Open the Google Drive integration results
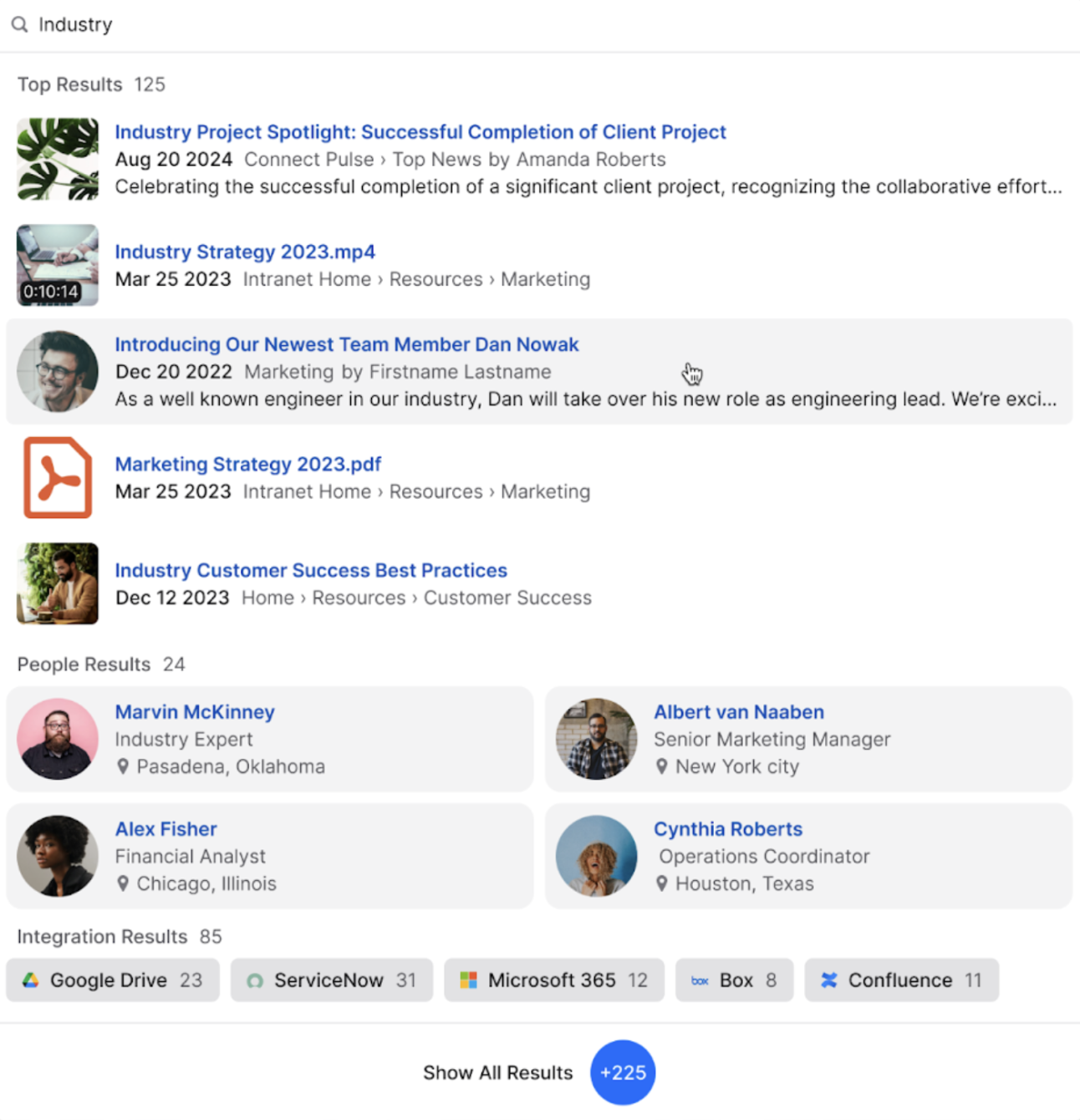This screenshot has height=1120, width=1080. [112, 980]
